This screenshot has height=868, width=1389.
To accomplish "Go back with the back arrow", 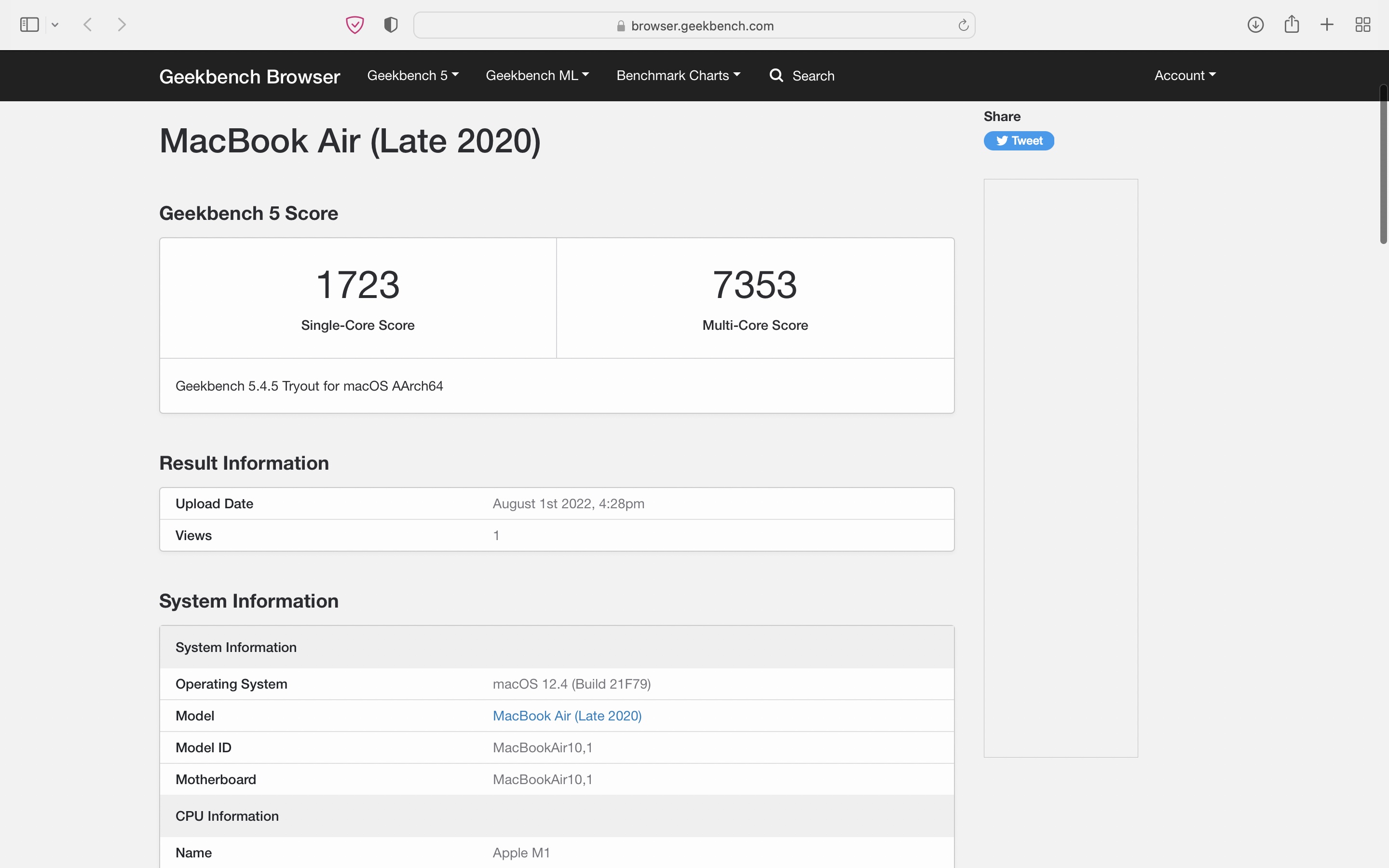I will click(x=88, y=25).
